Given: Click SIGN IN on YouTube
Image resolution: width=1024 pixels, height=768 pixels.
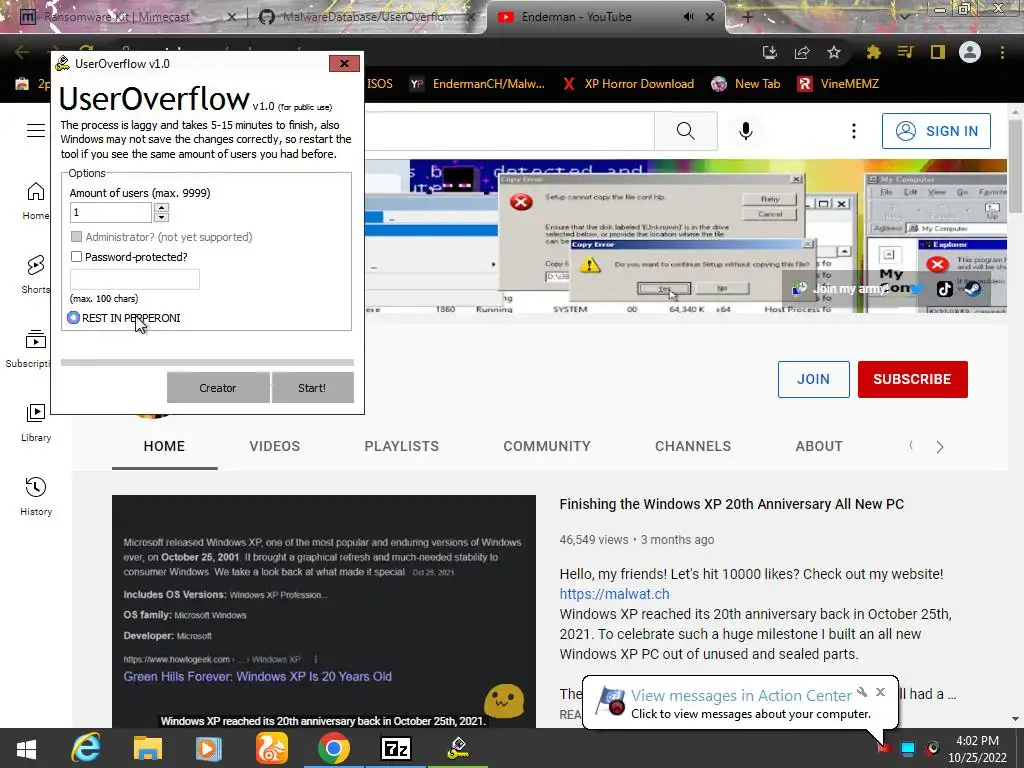Looking at the screenshot, I should click(936, 131).
